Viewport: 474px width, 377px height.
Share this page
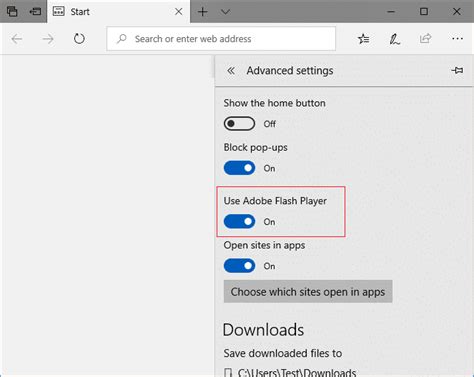[425, 39]
